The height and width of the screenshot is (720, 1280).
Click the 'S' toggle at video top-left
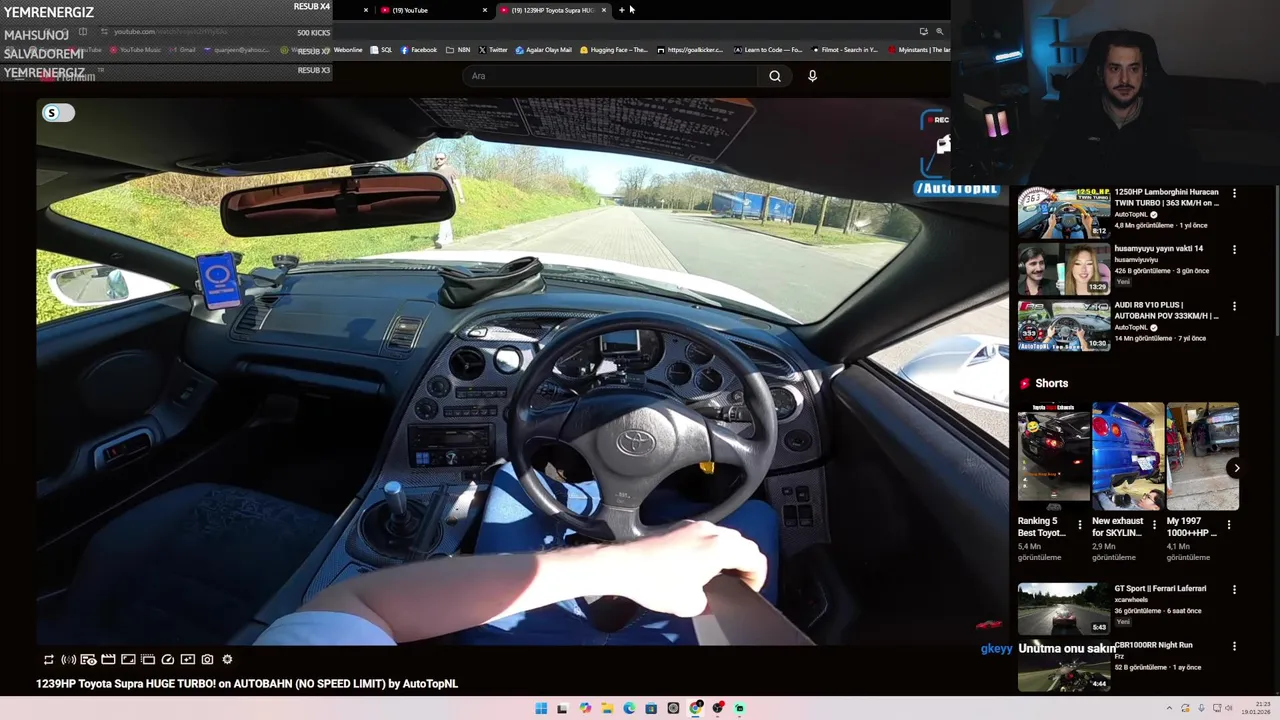tap(58, 113)
